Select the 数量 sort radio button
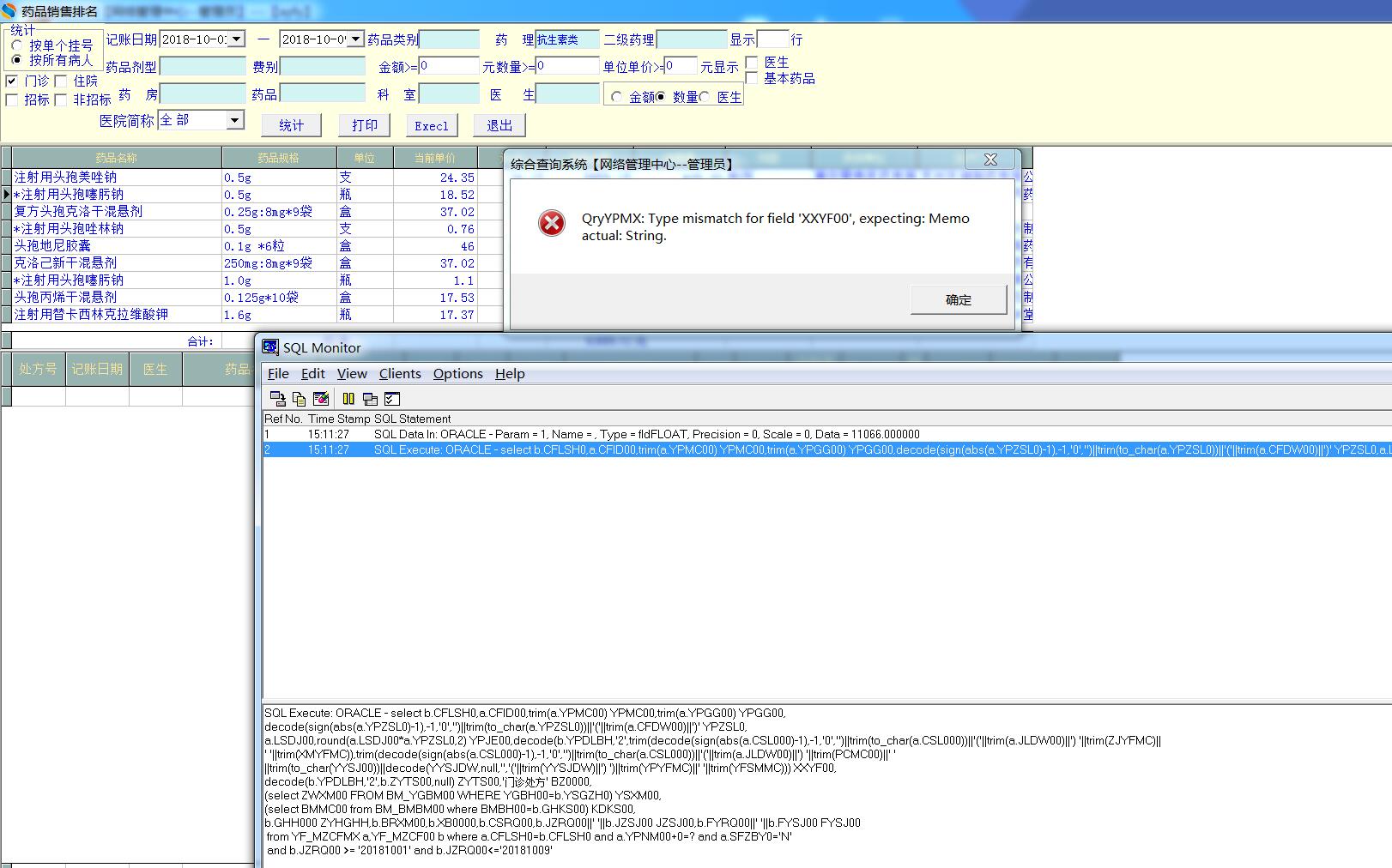The height and width of the screenshot is (868, 1392). coord(661,97)
